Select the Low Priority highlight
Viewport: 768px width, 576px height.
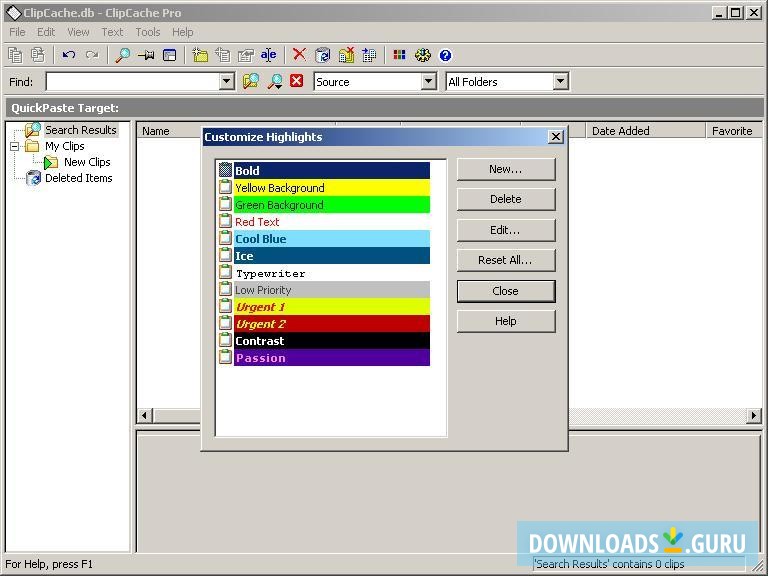pos(324,289)
